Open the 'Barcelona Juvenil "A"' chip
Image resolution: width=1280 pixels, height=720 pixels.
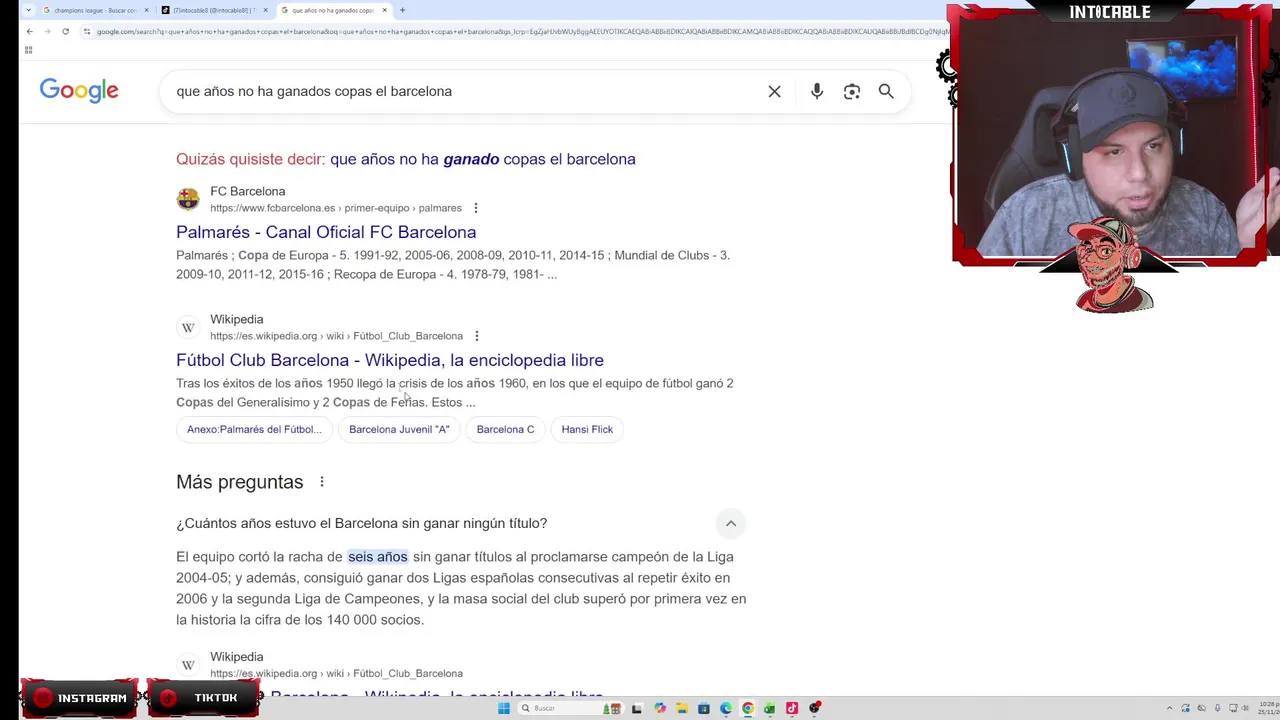399,429
